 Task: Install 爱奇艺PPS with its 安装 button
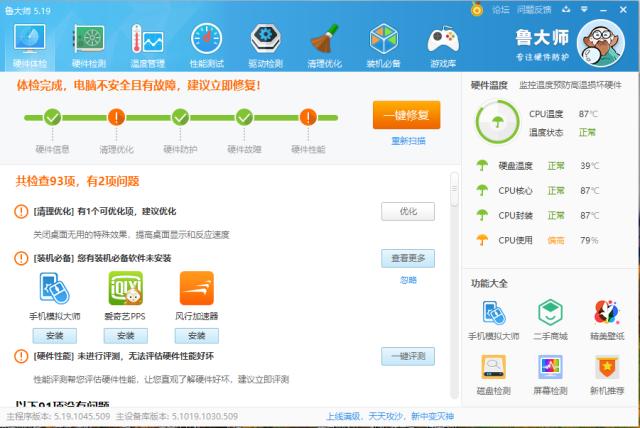pyautogui.click(x=125, y=336)
